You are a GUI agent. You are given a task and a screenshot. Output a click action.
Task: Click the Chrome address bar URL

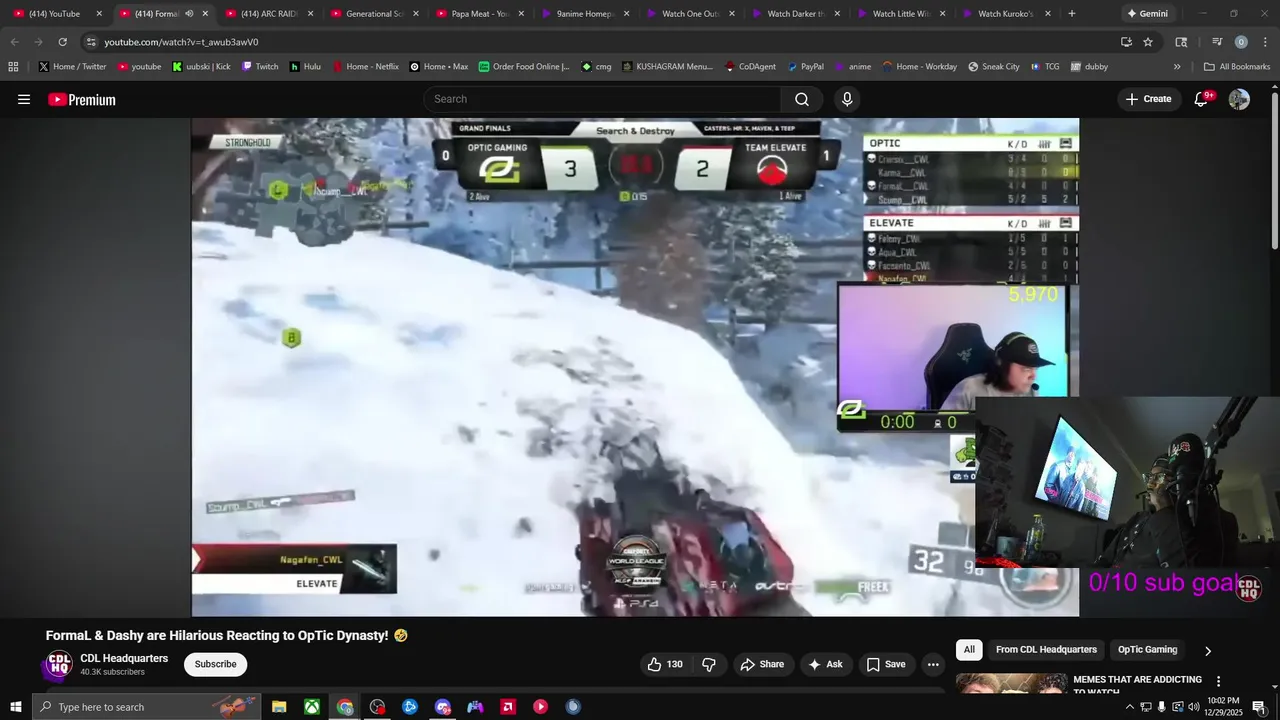[x=181, y=42]
